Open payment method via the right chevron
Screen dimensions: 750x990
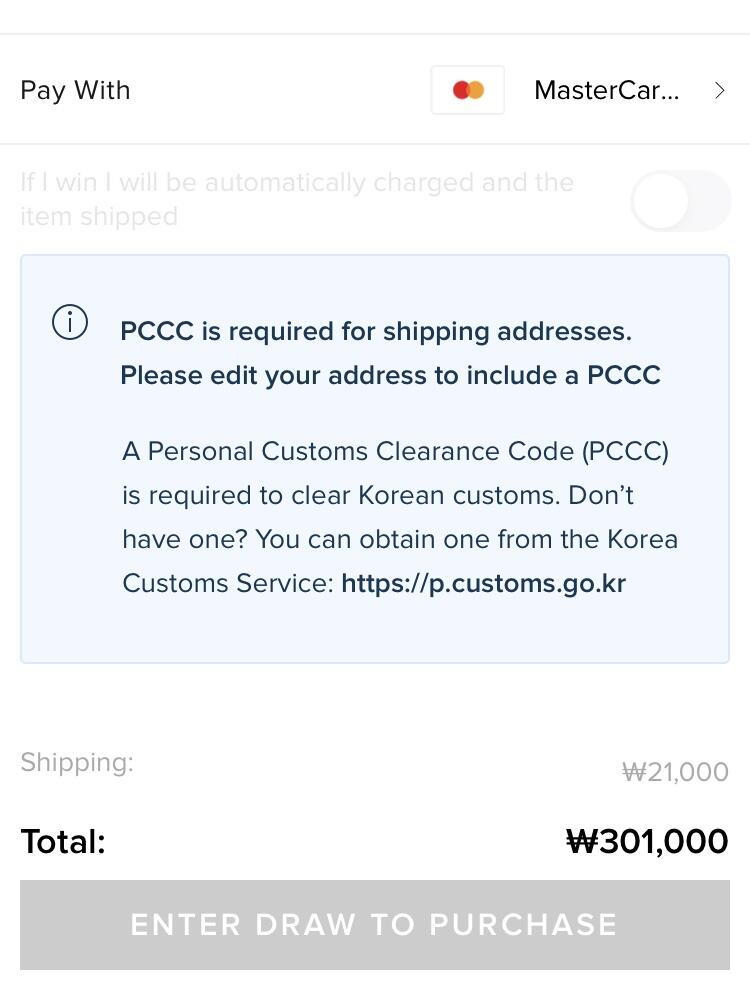tap(719, 91)
